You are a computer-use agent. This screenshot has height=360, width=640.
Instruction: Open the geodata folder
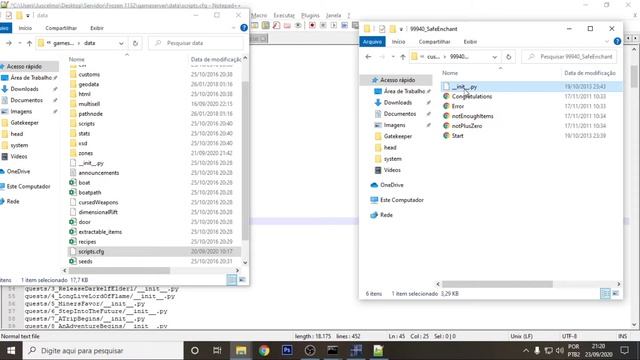click(89, 84)
